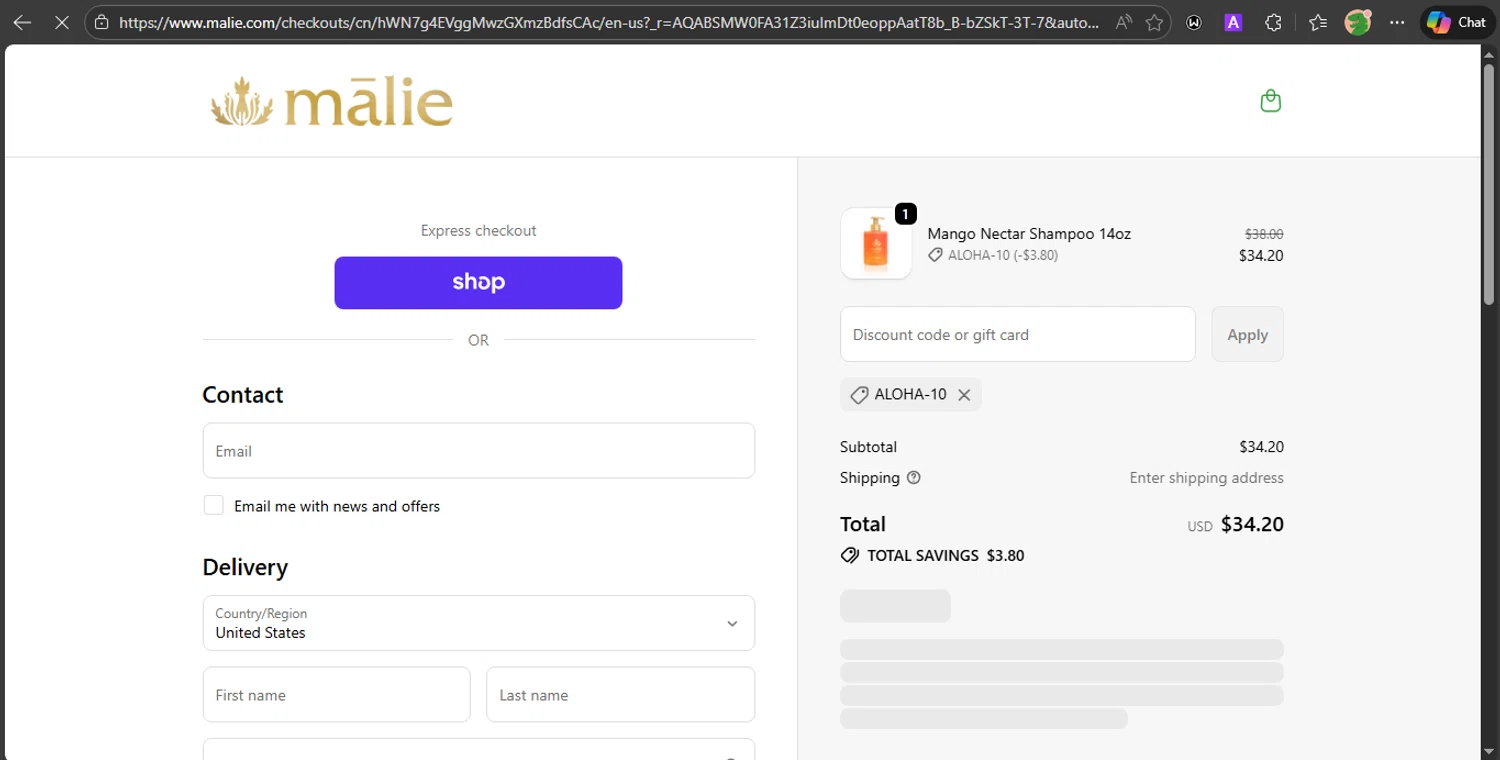Open the green shopping bag cart icon
This screenshot has width=1500, height=760.
(1271, 101)
